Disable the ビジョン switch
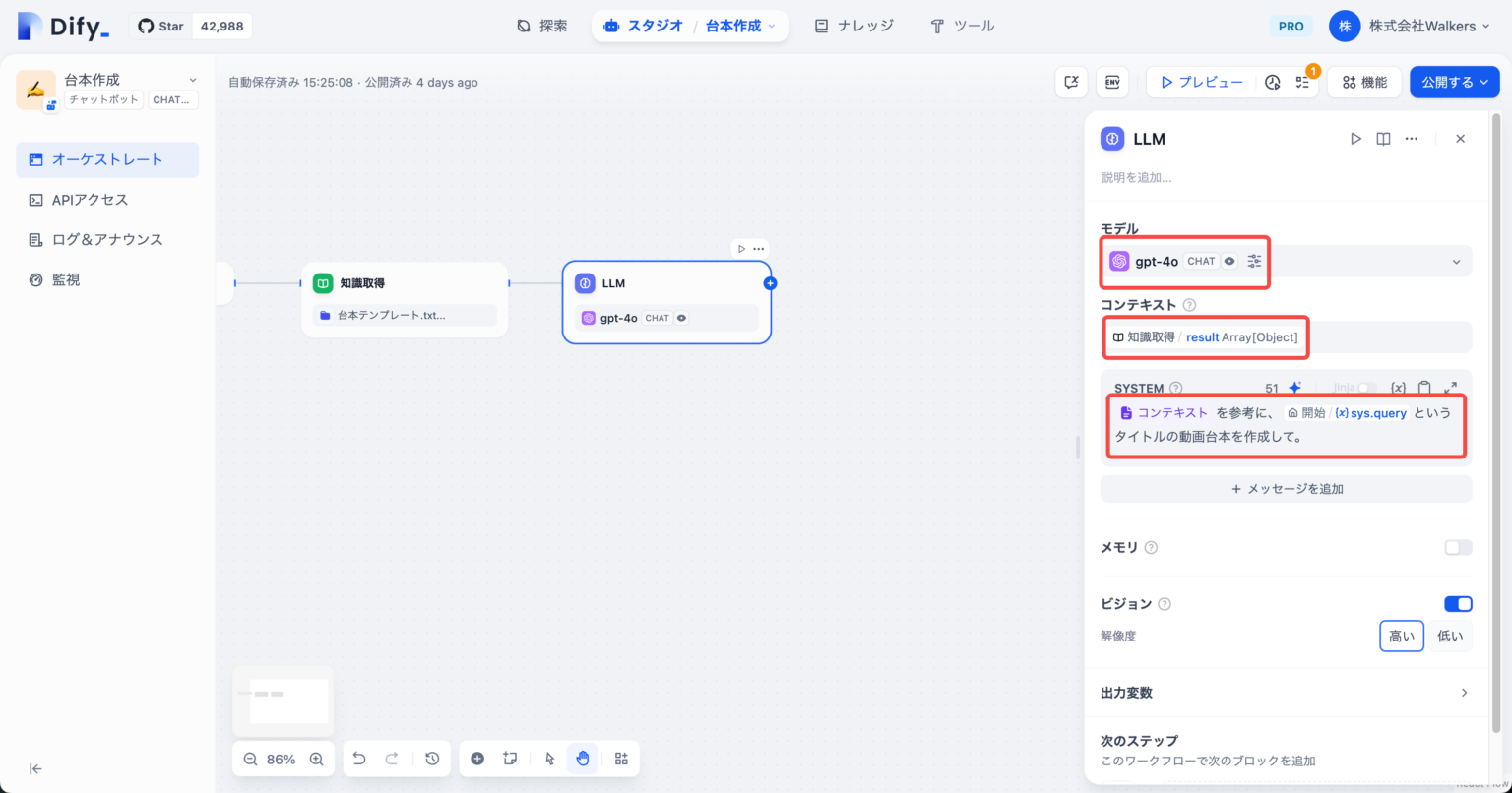This screenshot has height=793, width=1512. point(1458,603)
